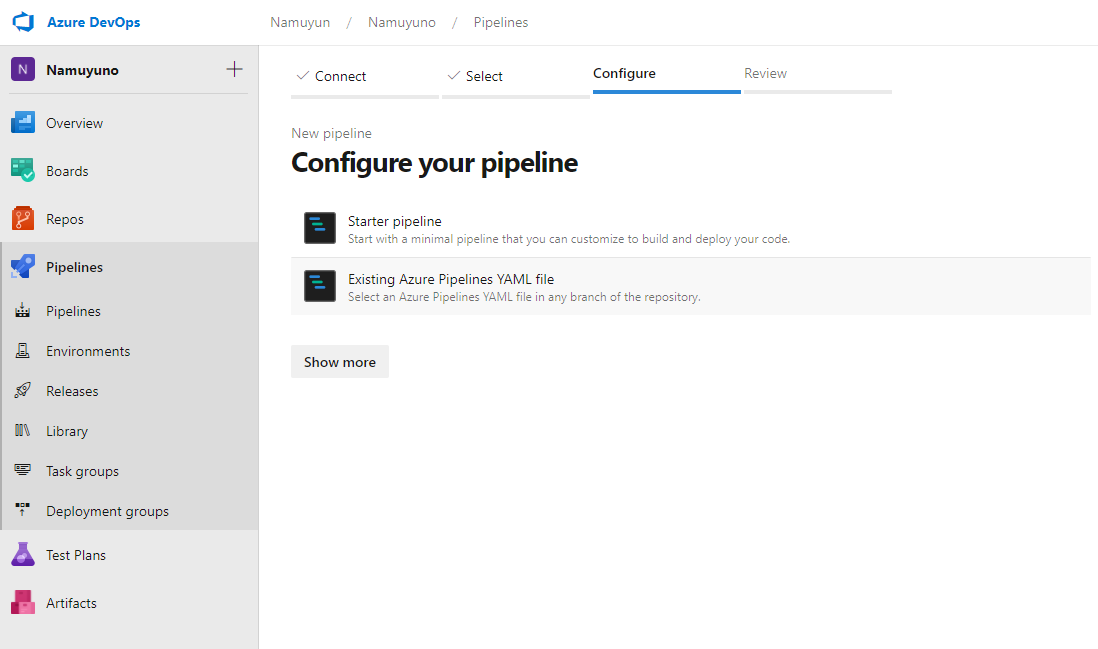The height and width of the screenshot is (649, 1098).
Task: Open the Review step tab
Action: [765, 74]
